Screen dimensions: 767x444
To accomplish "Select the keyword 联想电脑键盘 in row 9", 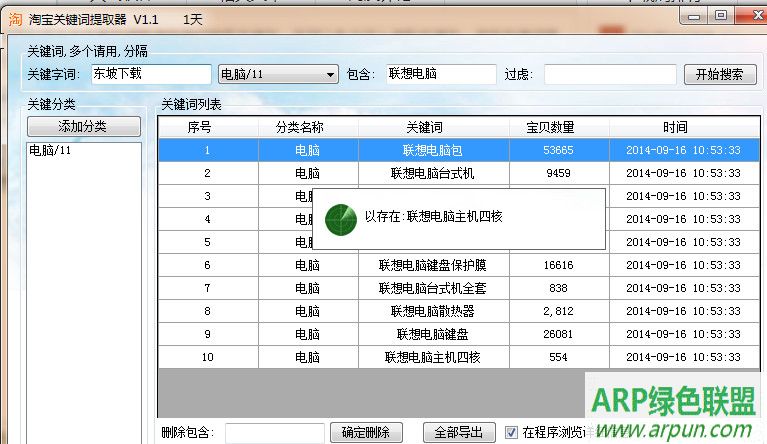I will (432, 334).
